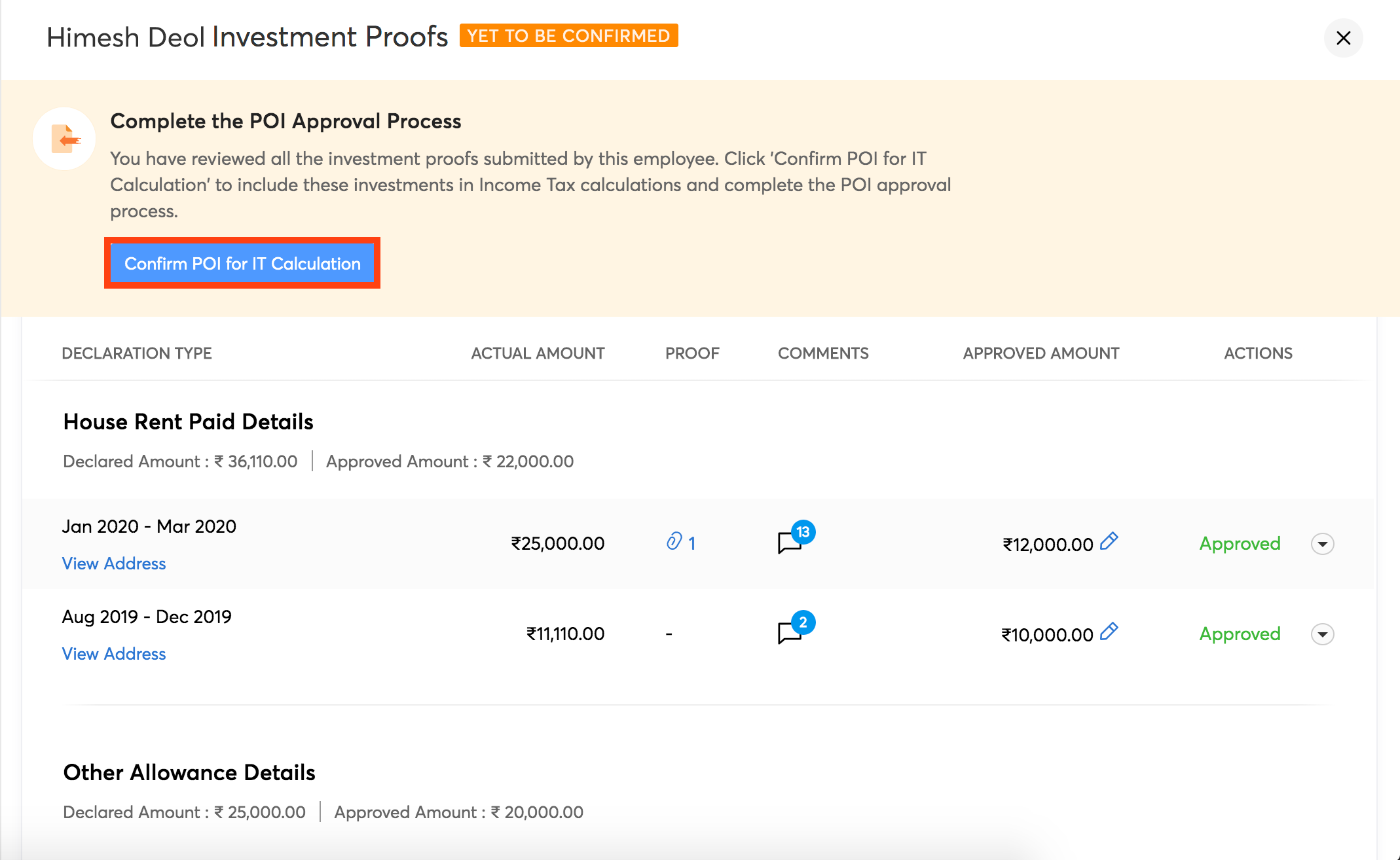The width and height of the screenshot is (1400, 860).
Task: Select Other Allowance Details heading
Action: pos(189,773)
